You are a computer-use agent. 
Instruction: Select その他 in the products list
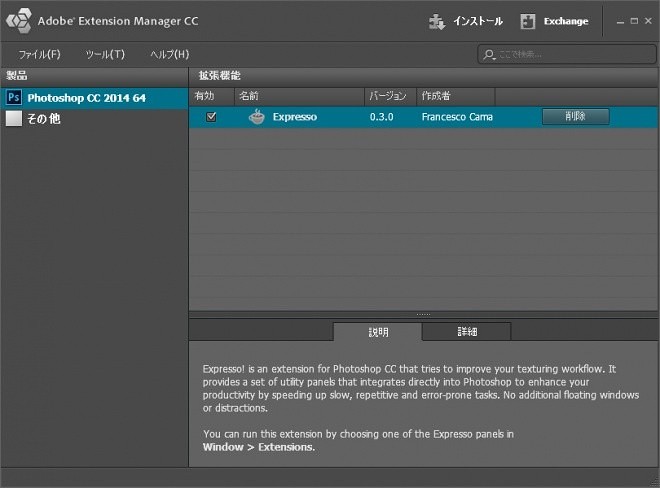tap(94, 119)
